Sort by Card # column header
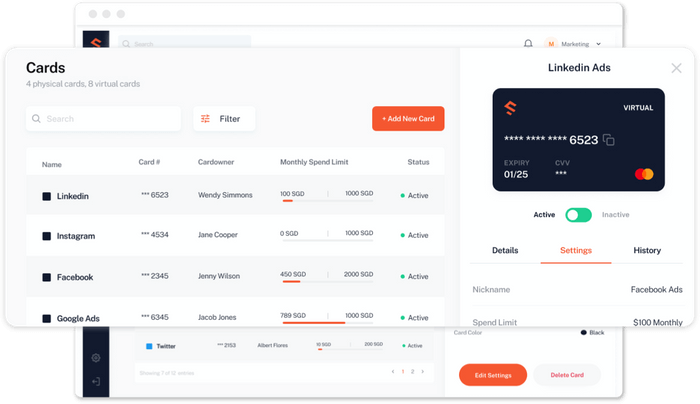The image size is (700, 404). (149, 162)
